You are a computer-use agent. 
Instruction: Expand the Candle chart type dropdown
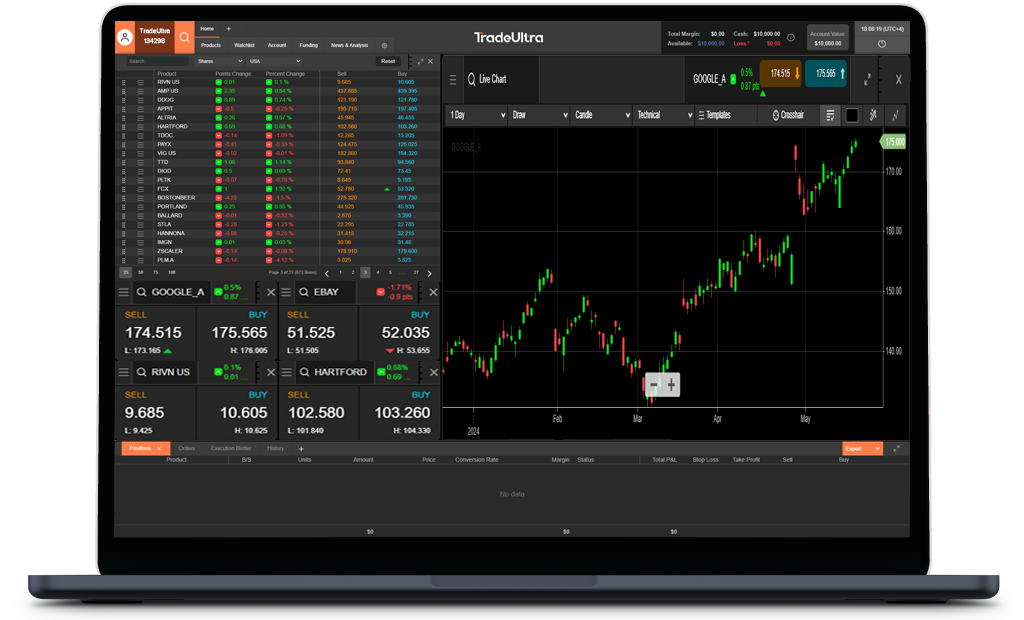[x=600, y=115]
